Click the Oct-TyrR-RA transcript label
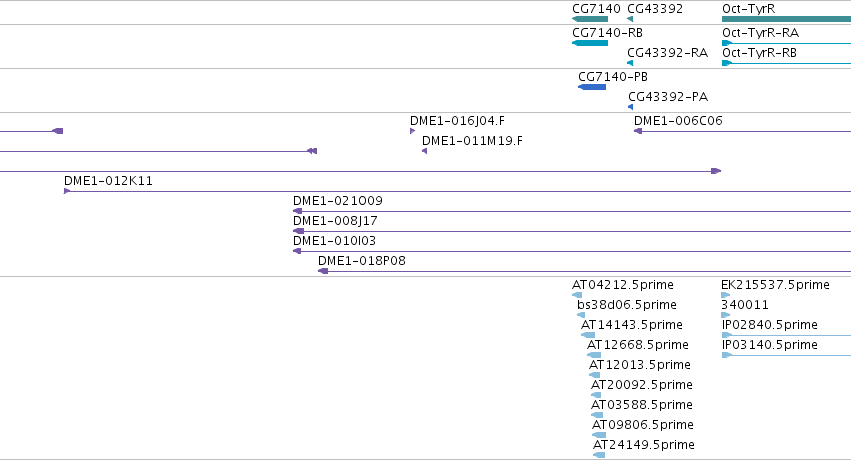The width and height of the screenshot is (851, 460). pyautogui.click(x=760, y=33)
